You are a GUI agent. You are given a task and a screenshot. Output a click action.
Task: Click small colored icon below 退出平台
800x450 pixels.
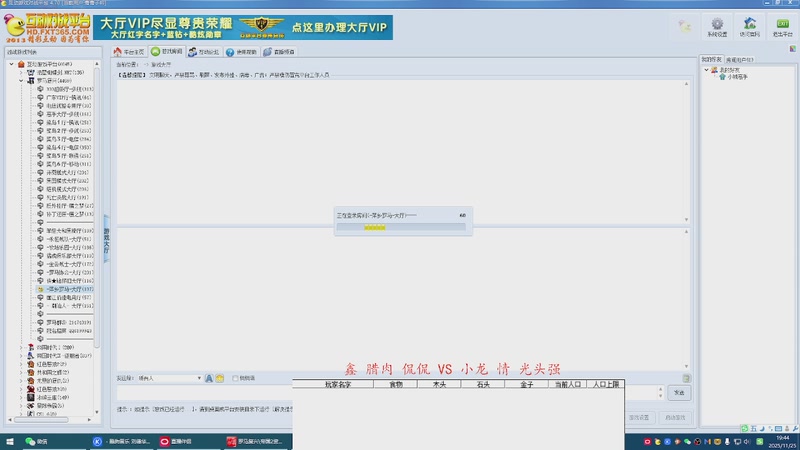[x=792, y=48]
